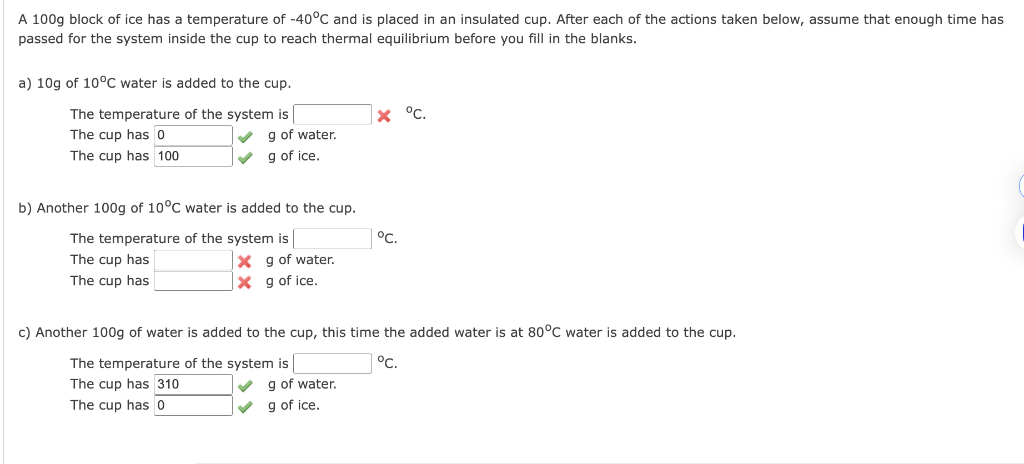Screen dimensions: 1024x464
Task: Click the dark blue button at right edge
Action: pyautogui.click(x=1021, y=233)
